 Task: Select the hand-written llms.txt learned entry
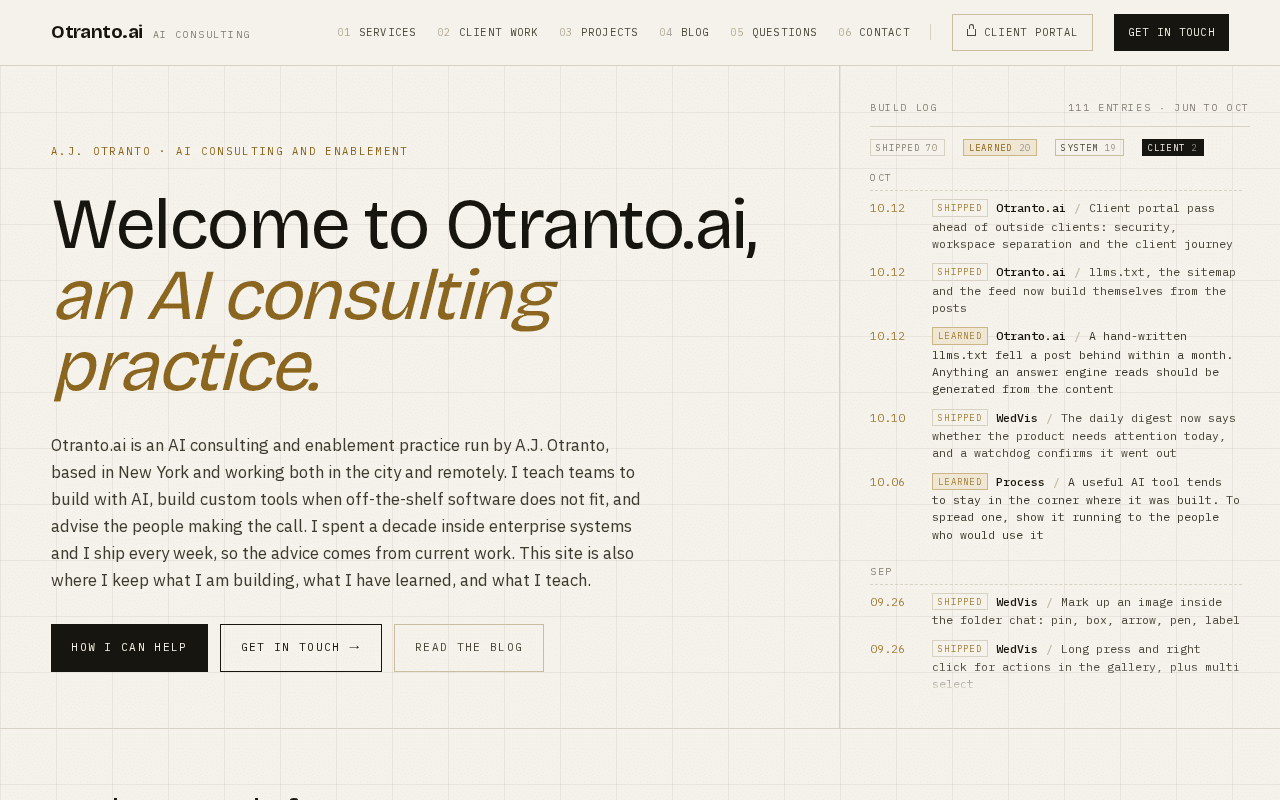[1056, 363]
